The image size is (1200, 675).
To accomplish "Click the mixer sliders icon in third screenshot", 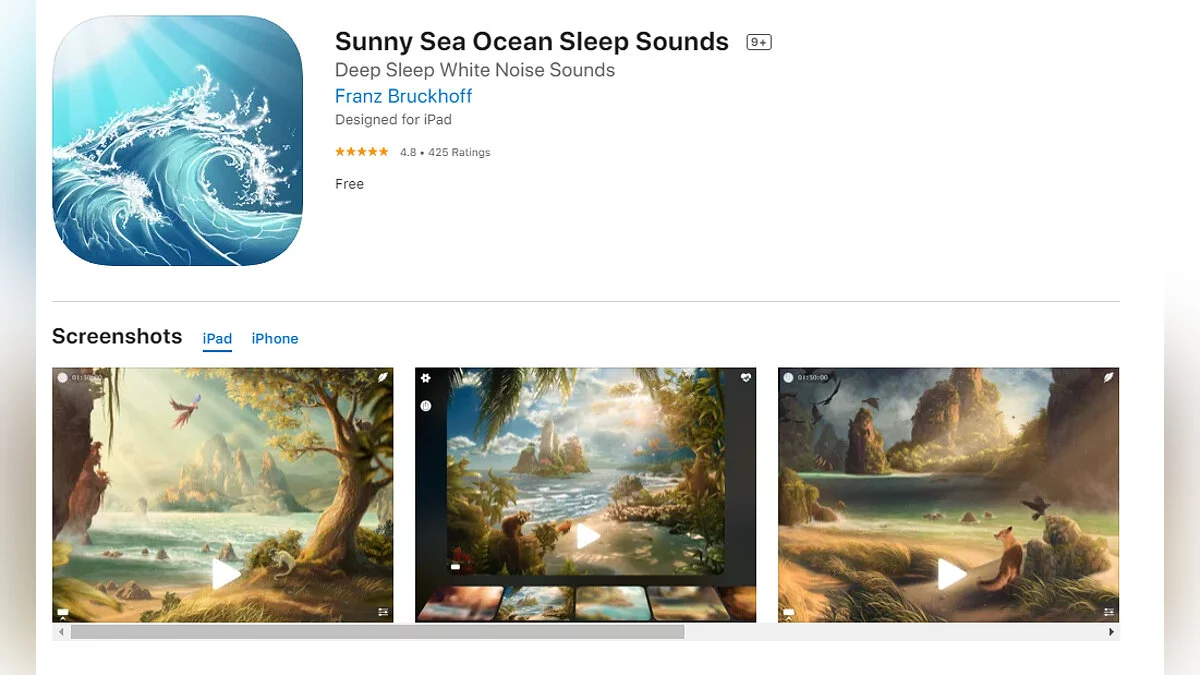I will pos(1108,612).
